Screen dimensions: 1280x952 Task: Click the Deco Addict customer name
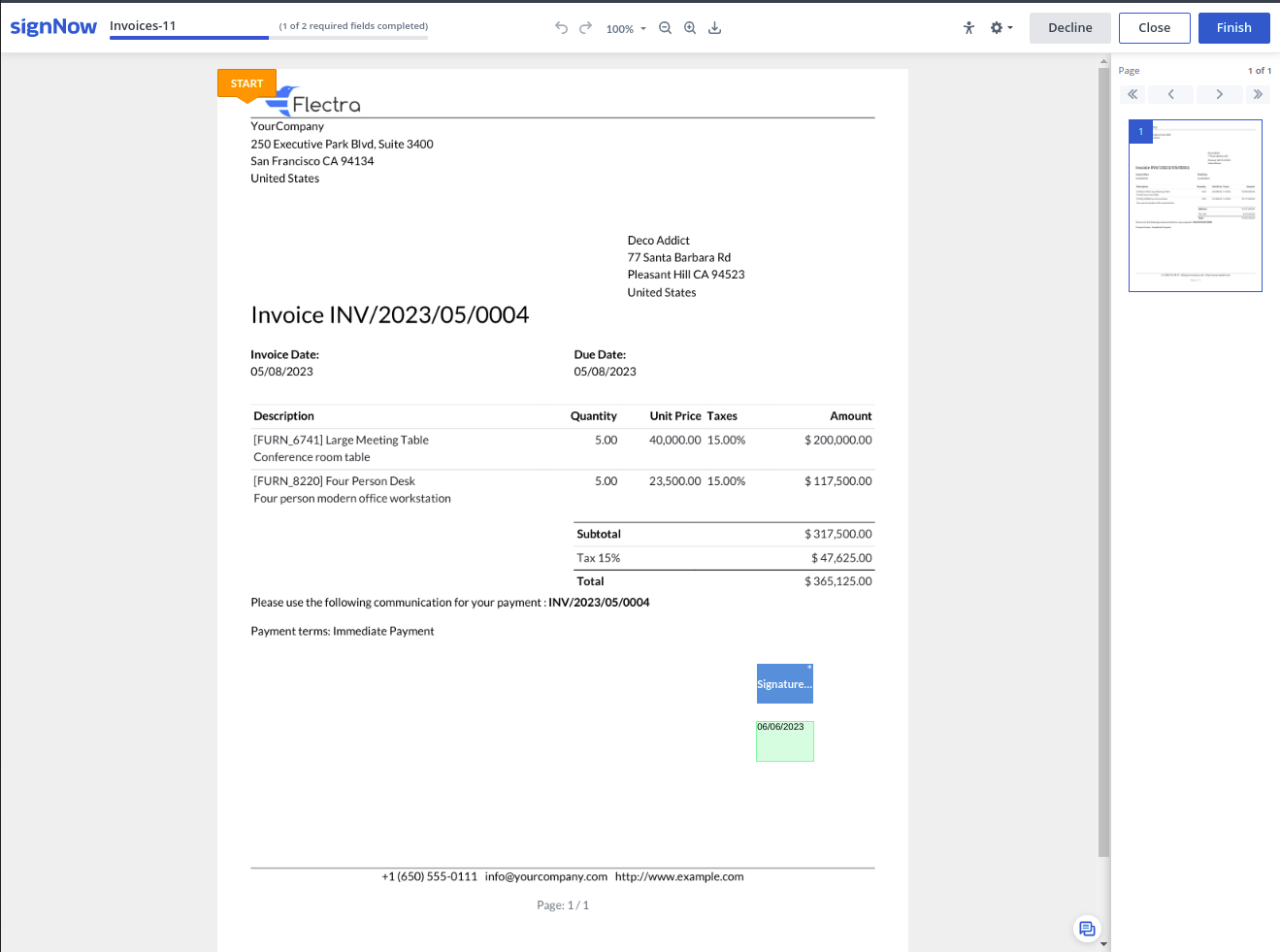pos(659,240)
